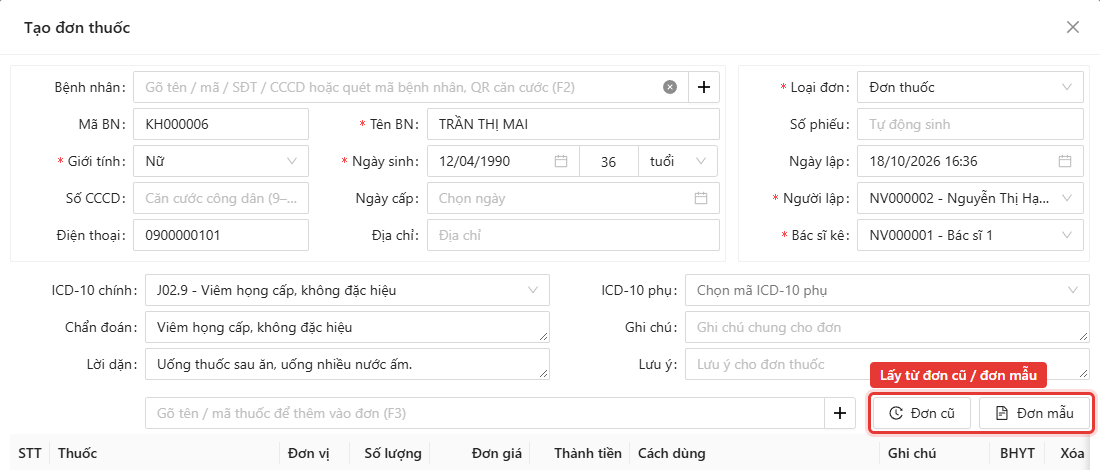1100x470 pixels.
Task: Expand the Giới tính dropdown
Action: tap(220, 161)
